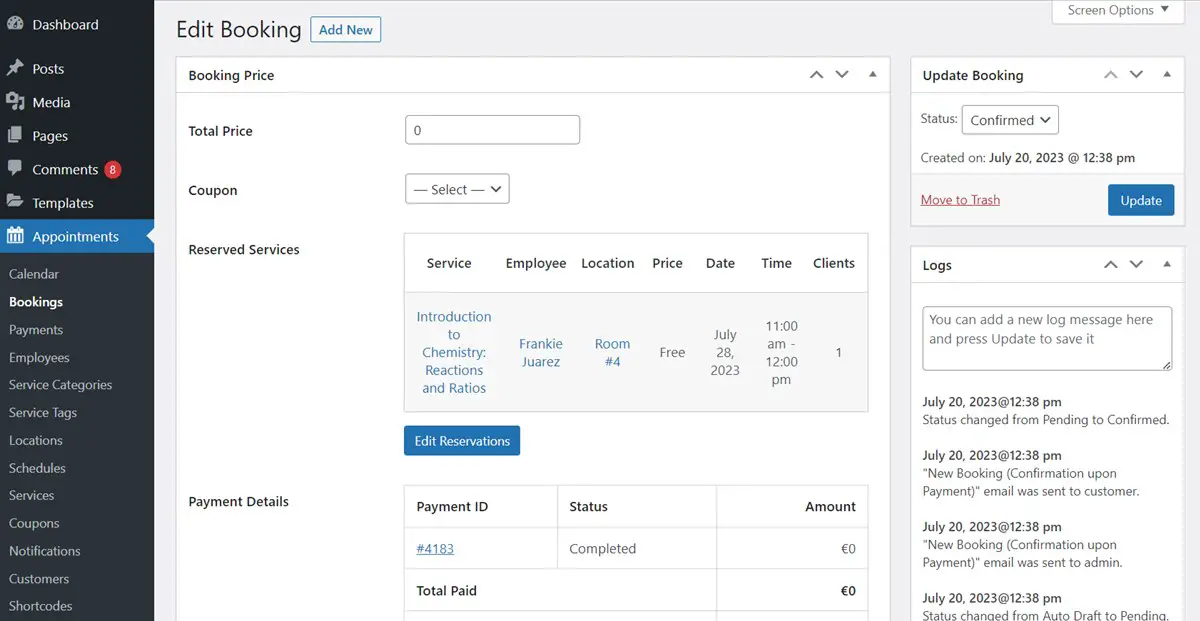Click the Add New button
Image resolution: width=1200 pixels, height=621 pixels.
346,30
